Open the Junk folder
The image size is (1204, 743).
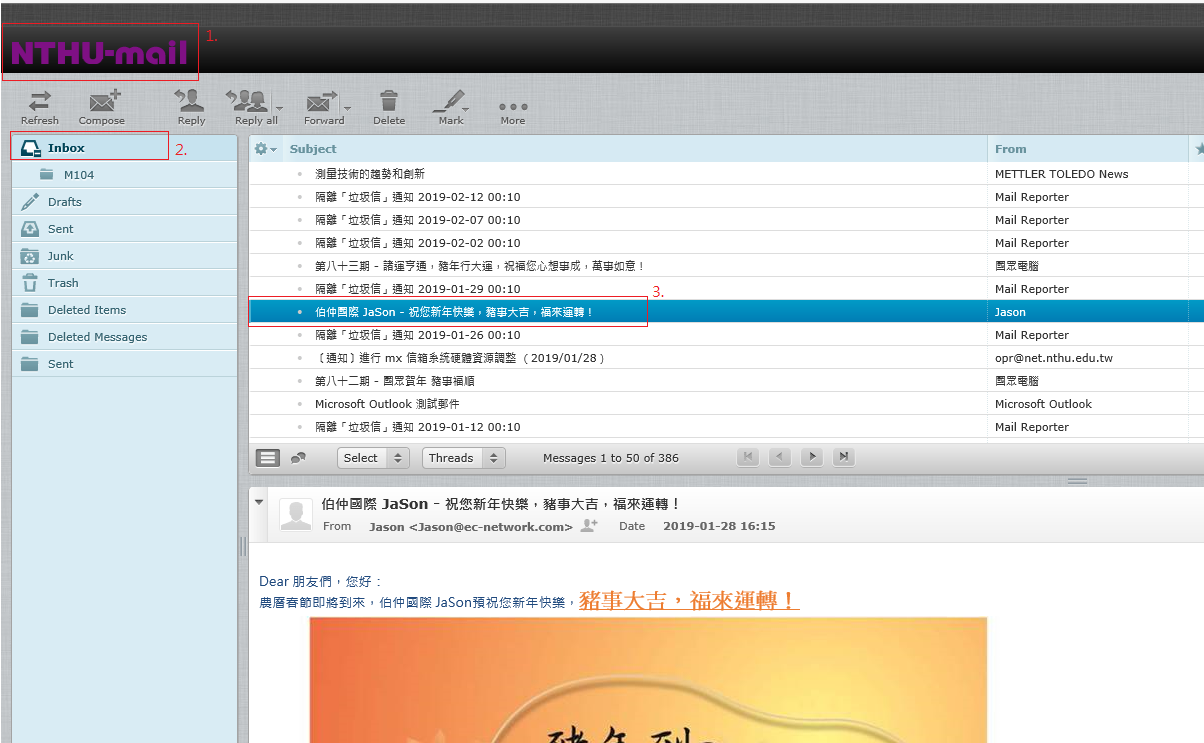(61, 256)
